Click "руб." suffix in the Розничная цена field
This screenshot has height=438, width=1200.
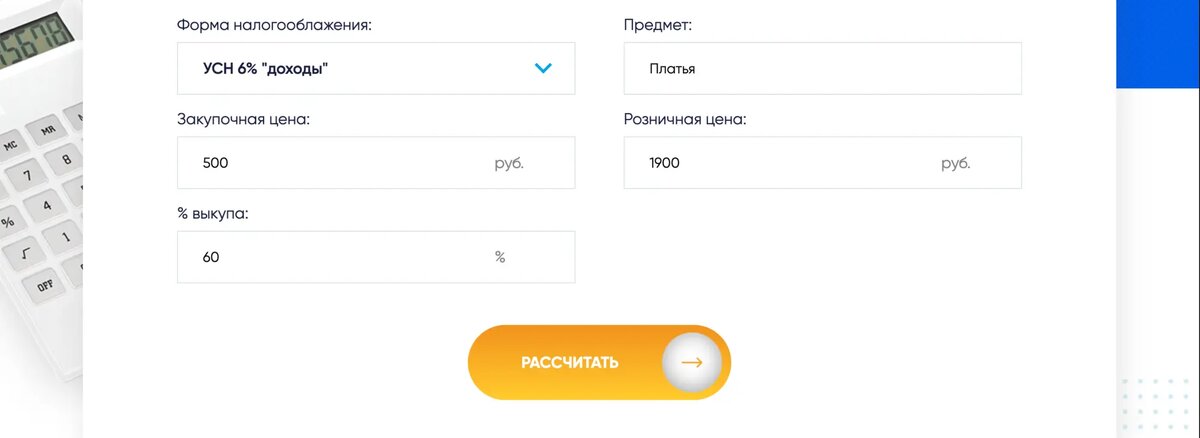[x=956, y=163]
